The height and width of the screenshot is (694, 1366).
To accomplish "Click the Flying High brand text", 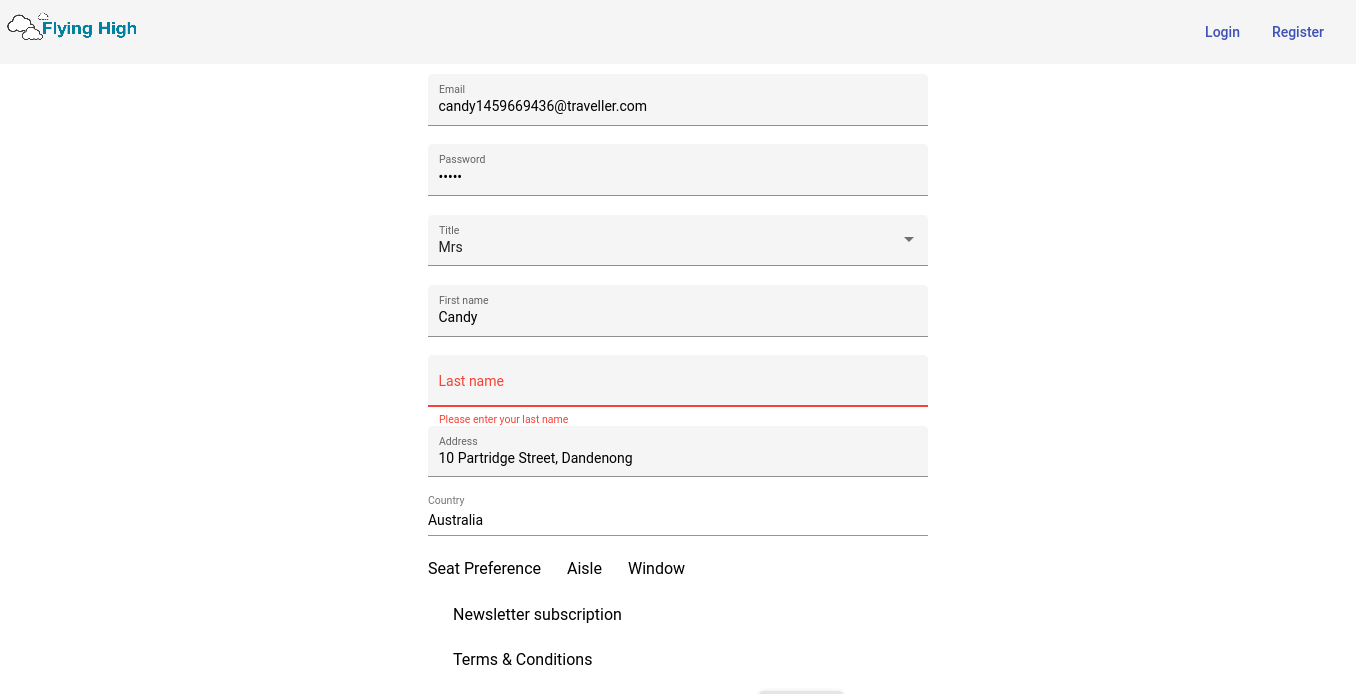I will [x=89, y=28].
